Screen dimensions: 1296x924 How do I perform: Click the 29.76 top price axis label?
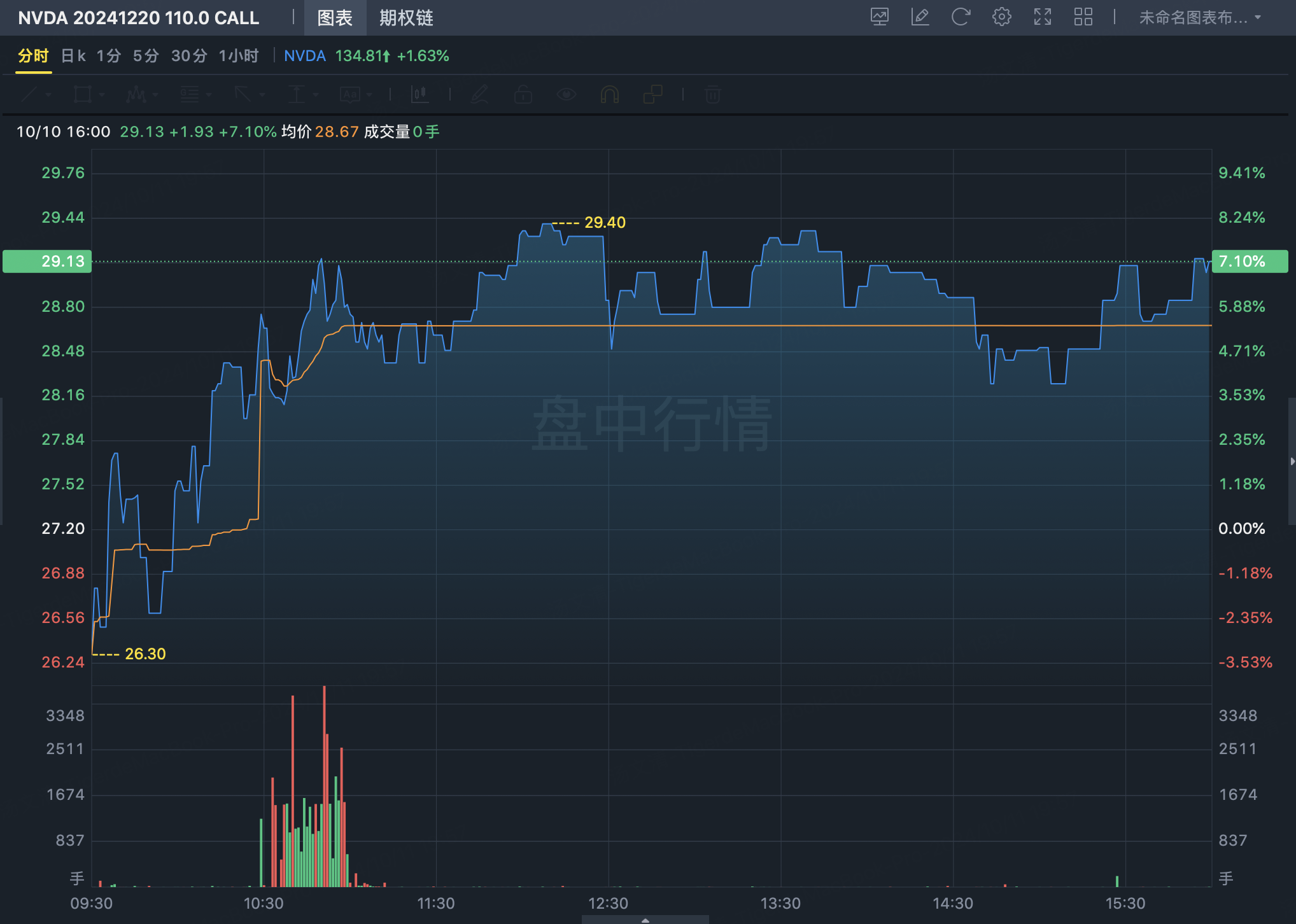63,172
